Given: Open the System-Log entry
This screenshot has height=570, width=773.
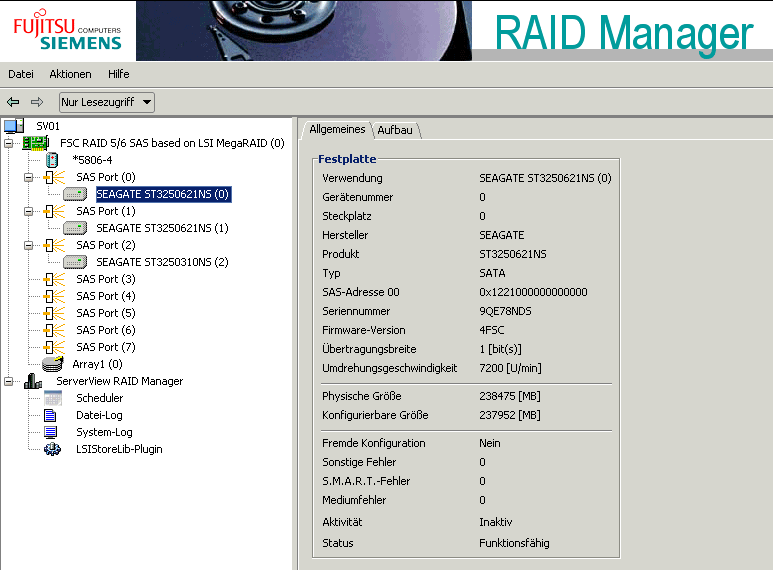Looking at the screenshot, I should click(x=105, y=432).
